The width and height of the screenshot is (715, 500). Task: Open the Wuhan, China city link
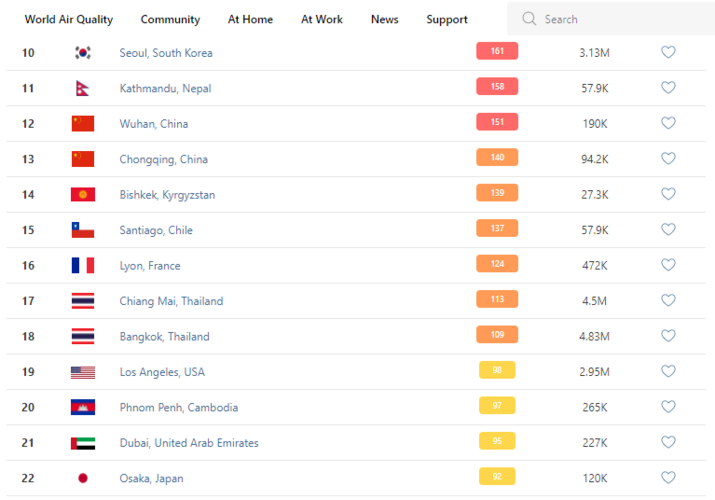click(154, 124)
